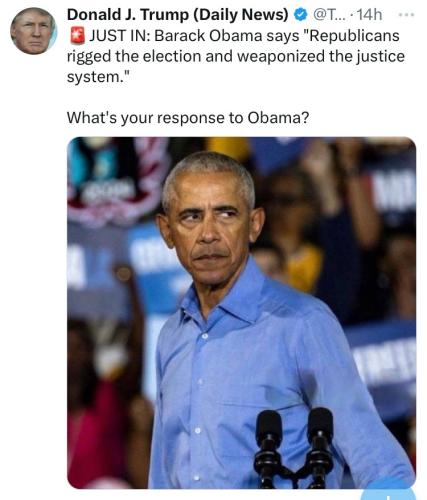
Task: Click the red siren emoji before JUST IN
Action: tap(77, 36)
